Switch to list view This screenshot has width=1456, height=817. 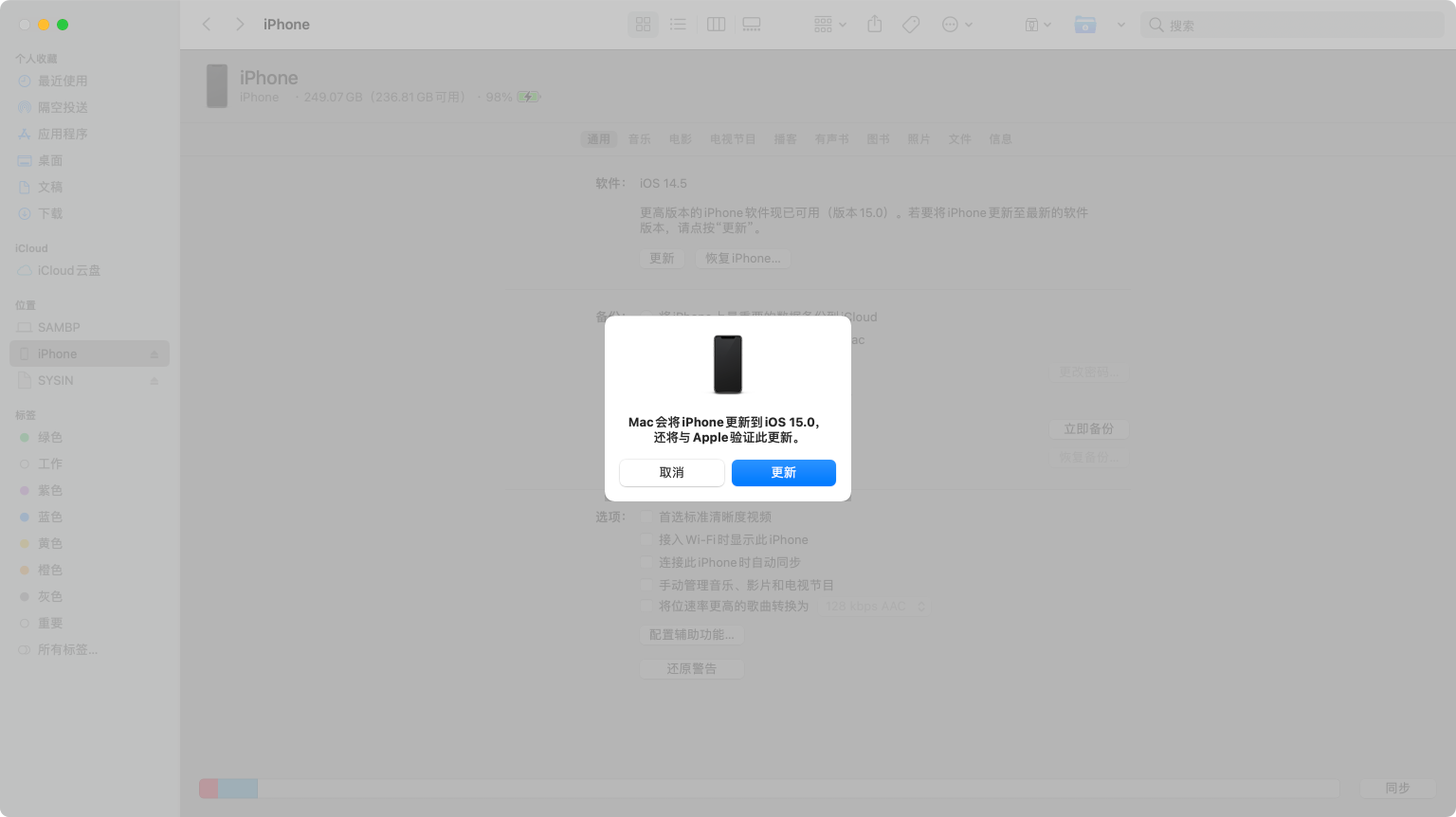tap(678, 25)
